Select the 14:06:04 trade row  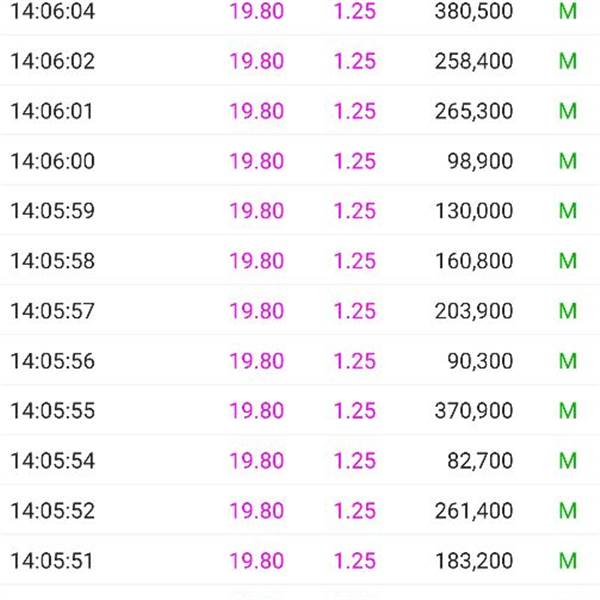tap(300, 11)
